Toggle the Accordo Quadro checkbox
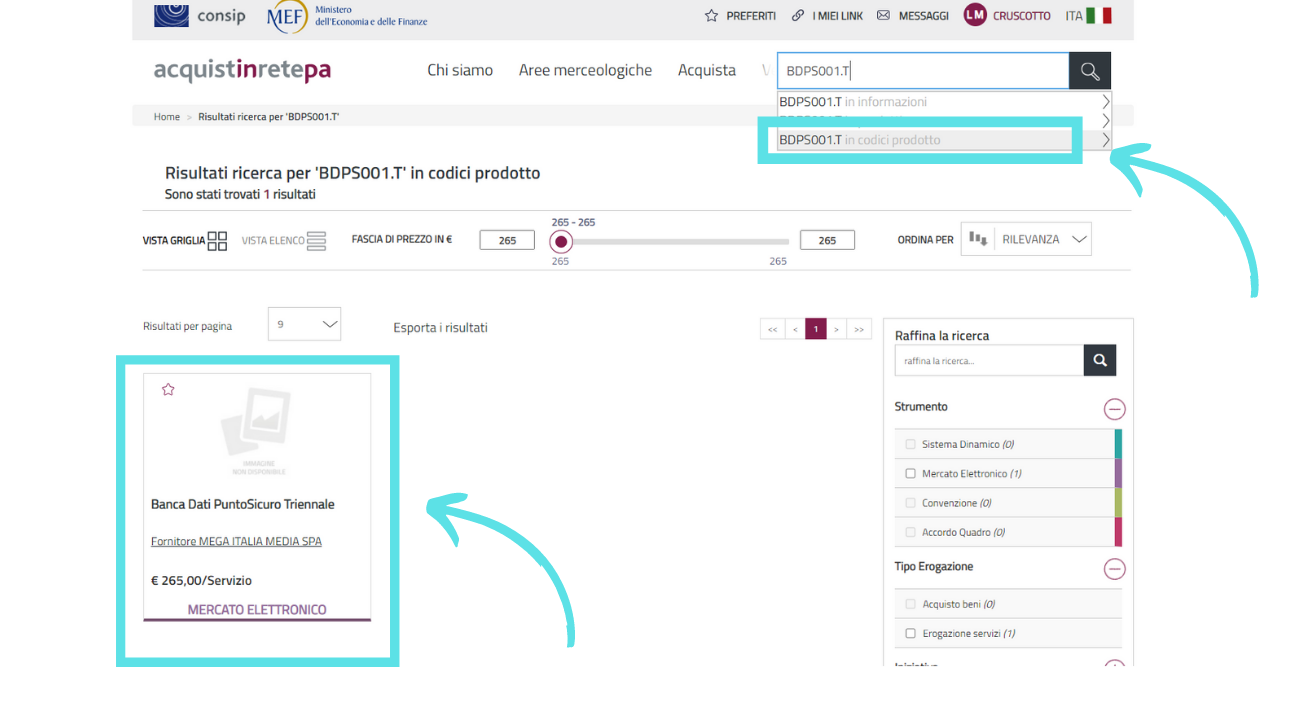This screenshot has width=1306, height=722. click(x=910, y=532)
